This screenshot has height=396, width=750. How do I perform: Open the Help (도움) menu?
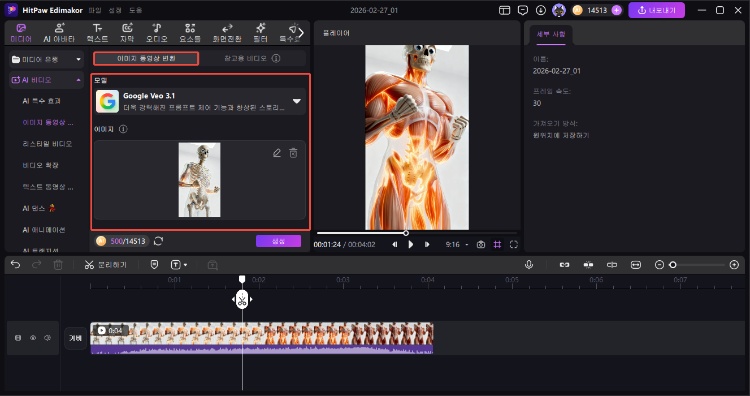coord(135,10)
